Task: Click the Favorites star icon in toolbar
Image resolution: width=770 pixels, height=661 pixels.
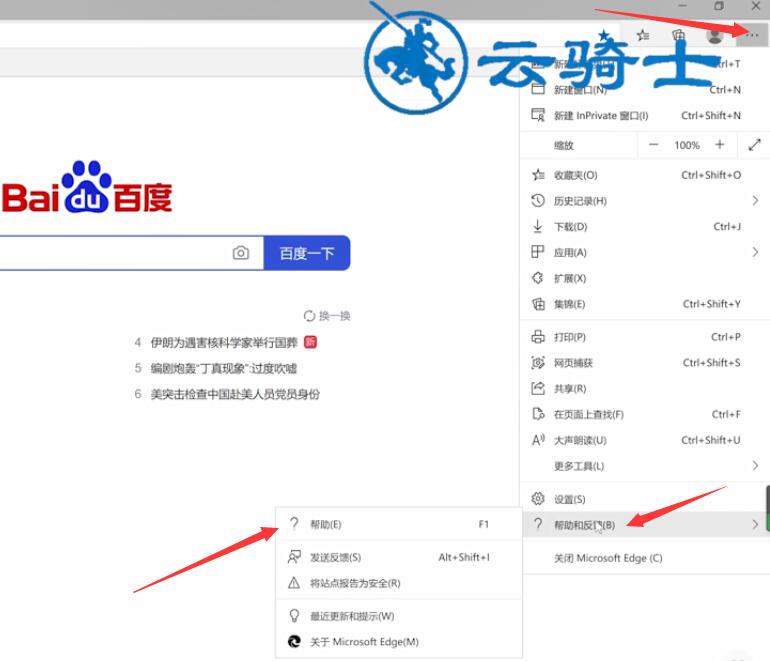Action: [x=642, y=35]
